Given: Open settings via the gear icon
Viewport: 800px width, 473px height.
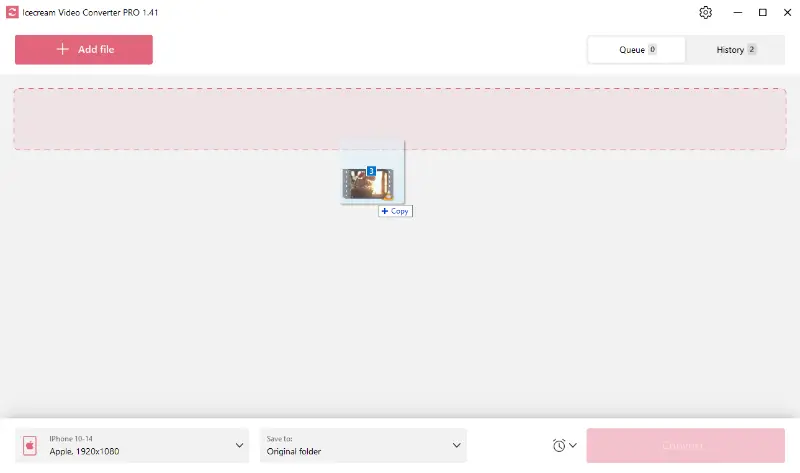Looking at the screenshot, I should (x=705, y=12).
